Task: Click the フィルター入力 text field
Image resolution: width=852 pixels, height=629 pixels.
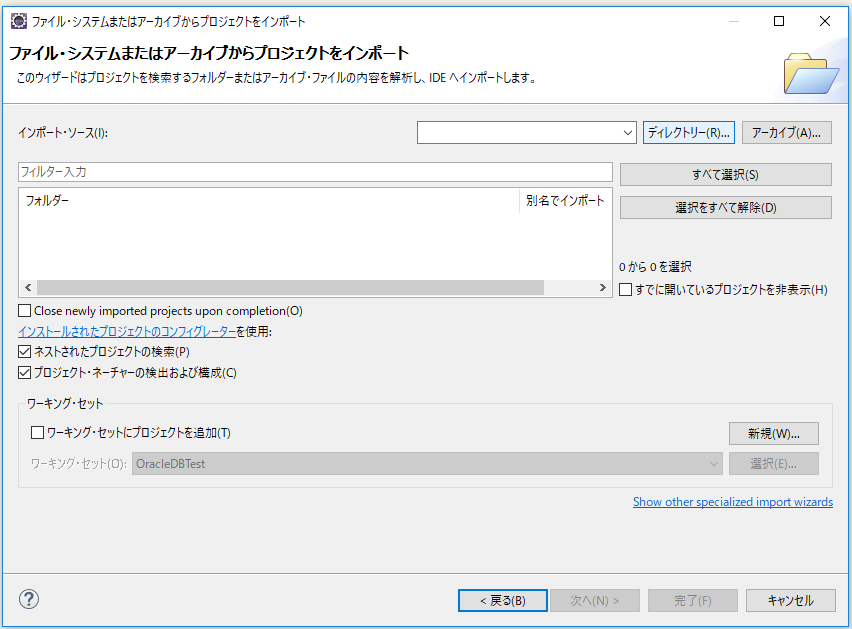Action: pyautogui.click(x=315, y=172)
